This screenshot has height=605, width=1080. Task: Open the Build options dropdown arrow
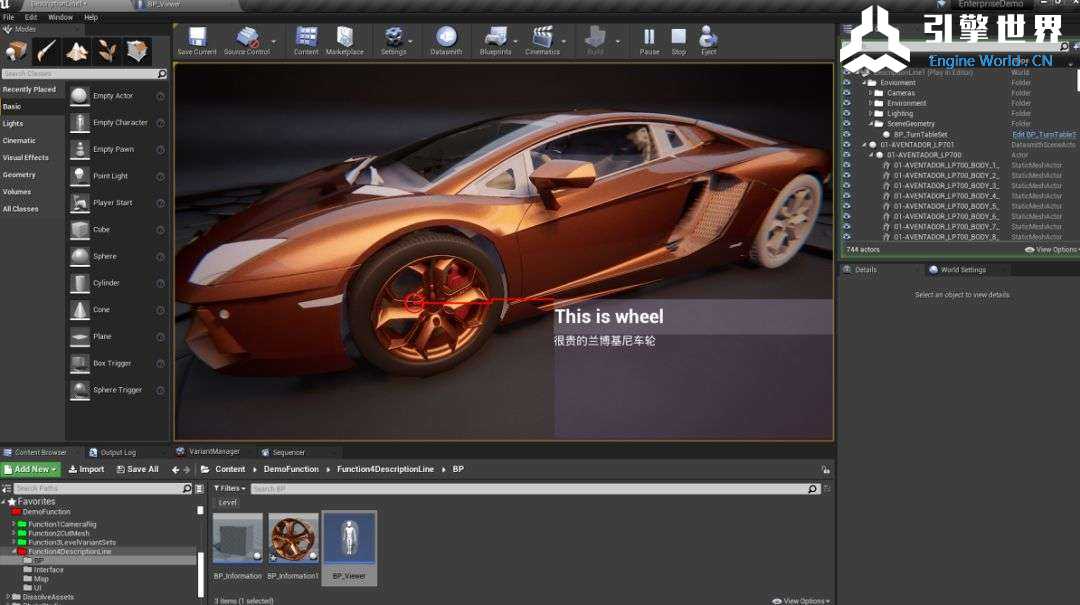pyautogui.click(x=617, y=42)
